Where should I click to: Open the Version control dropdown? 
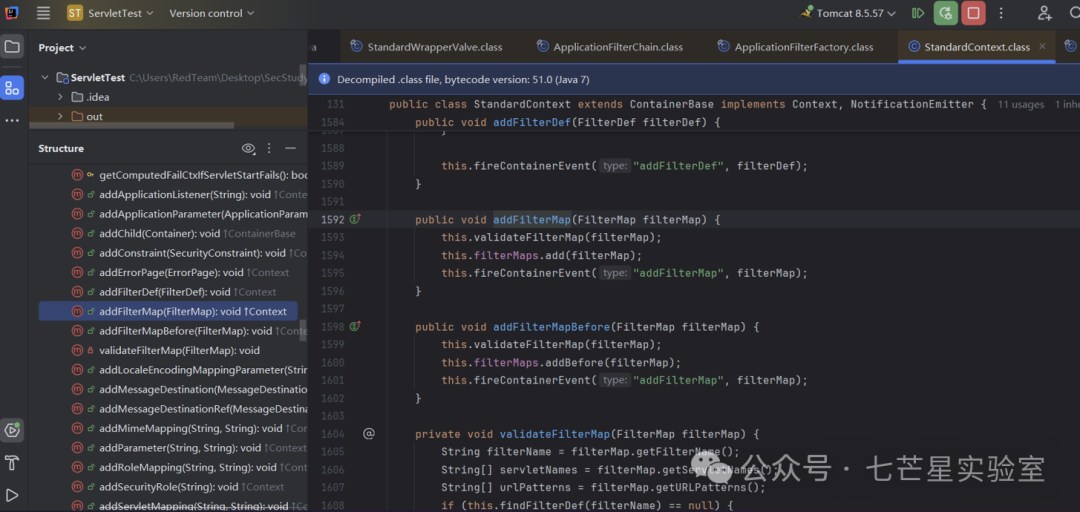pos(211,13)
